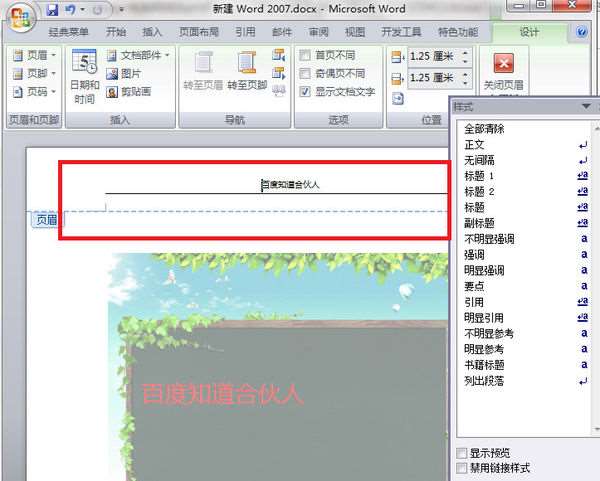Click the header-from-top 1.25 厘米 field
Screen dimensions: 600x481
coord(433,57)
